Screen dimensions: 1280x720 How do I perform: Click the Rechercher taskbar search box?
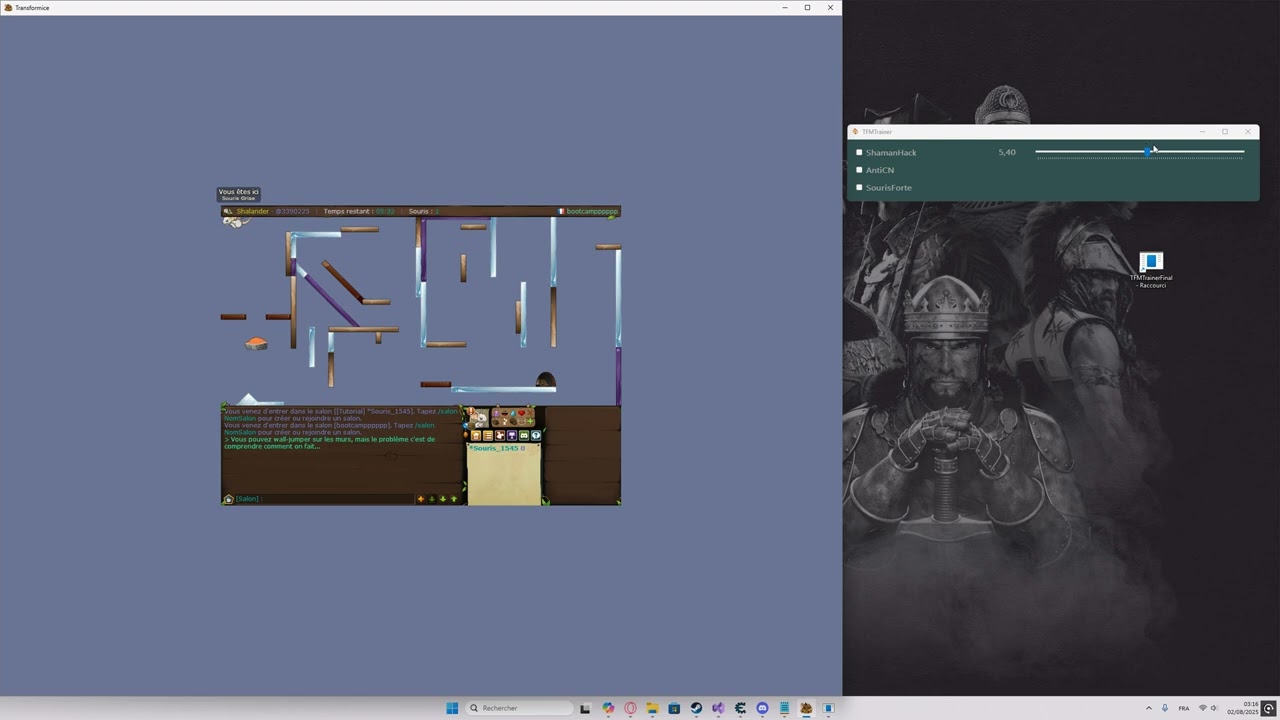pos(520,708)
